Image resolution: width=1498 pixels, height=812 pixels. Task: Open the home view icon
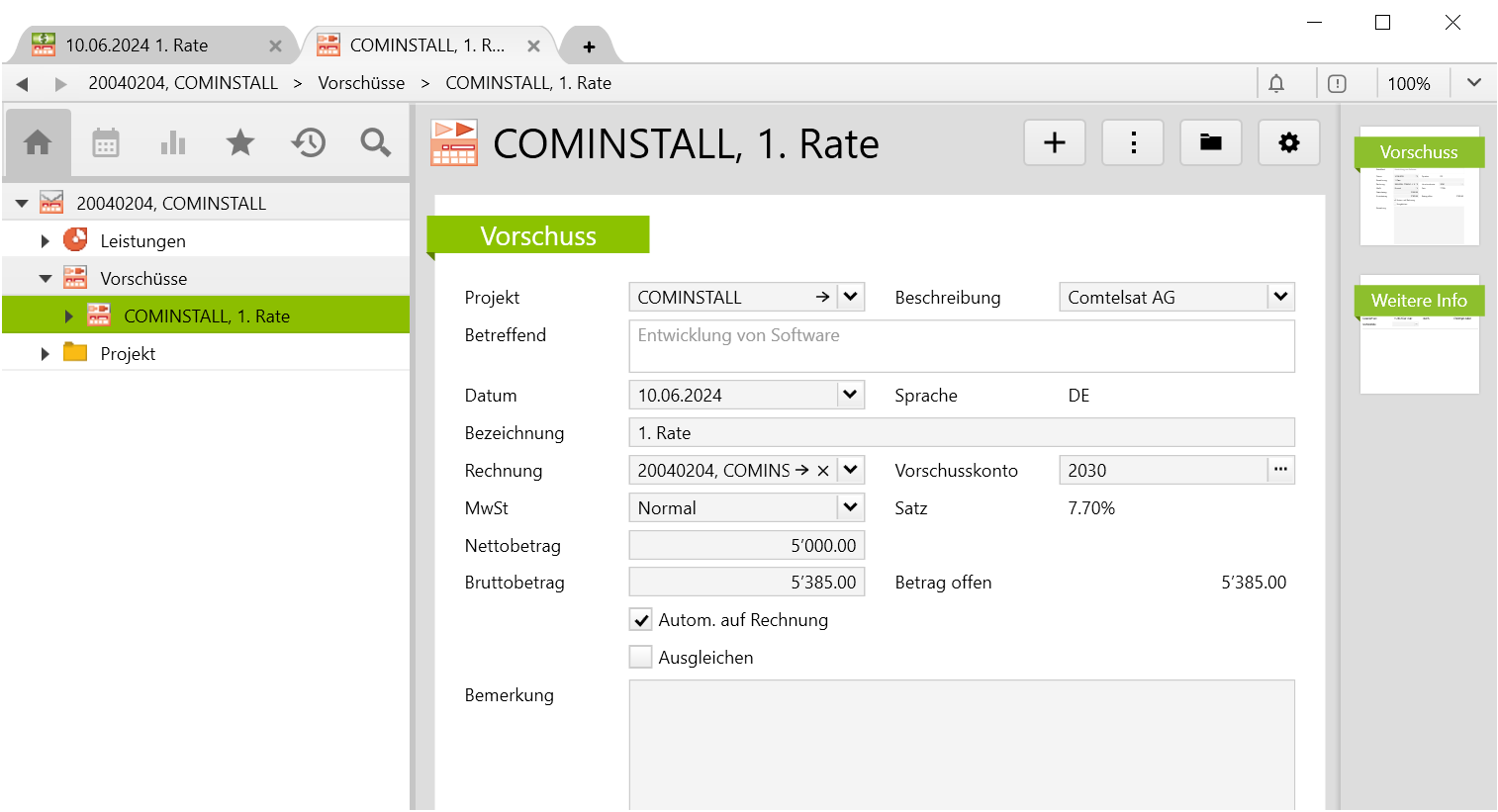pos(38,143)
